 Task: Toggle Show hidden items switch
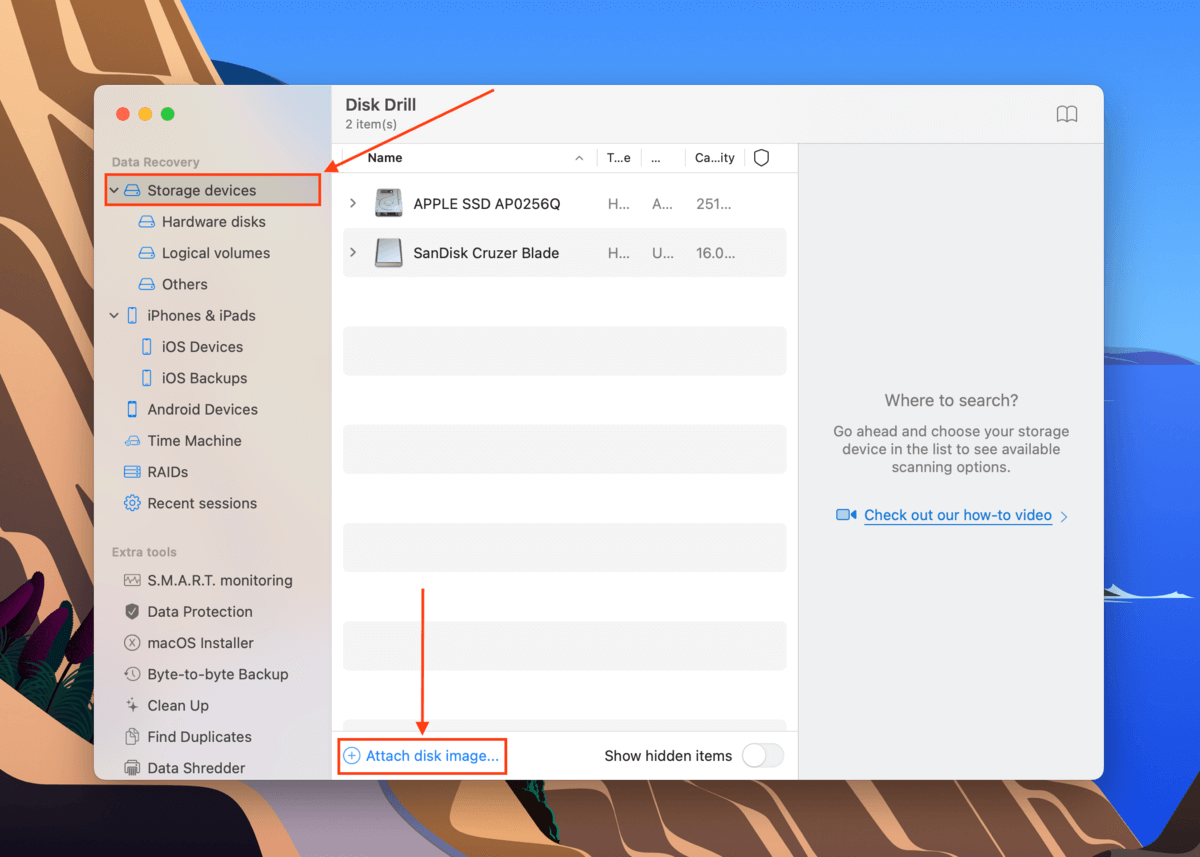(762, 756)
